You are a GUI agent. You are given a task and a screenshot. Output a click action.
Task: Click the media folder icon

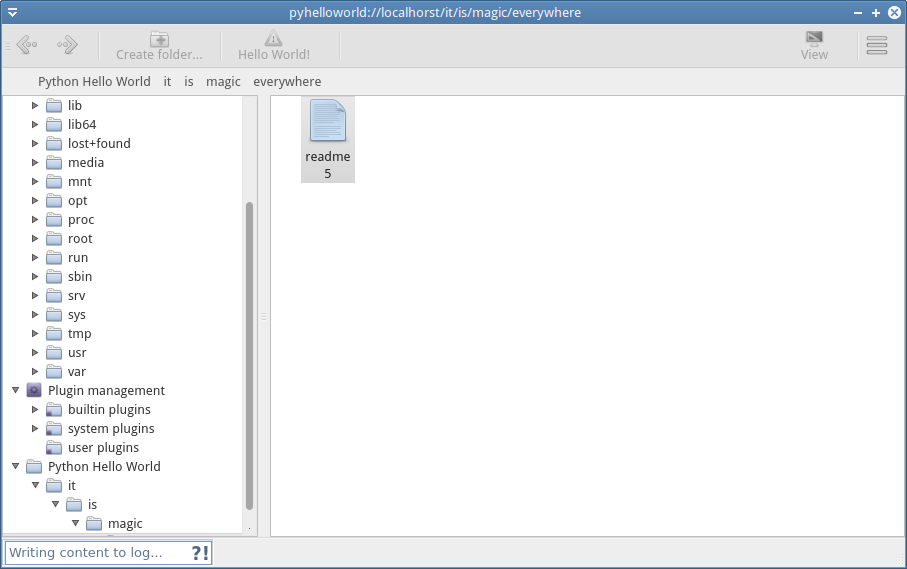click(54, 162)
